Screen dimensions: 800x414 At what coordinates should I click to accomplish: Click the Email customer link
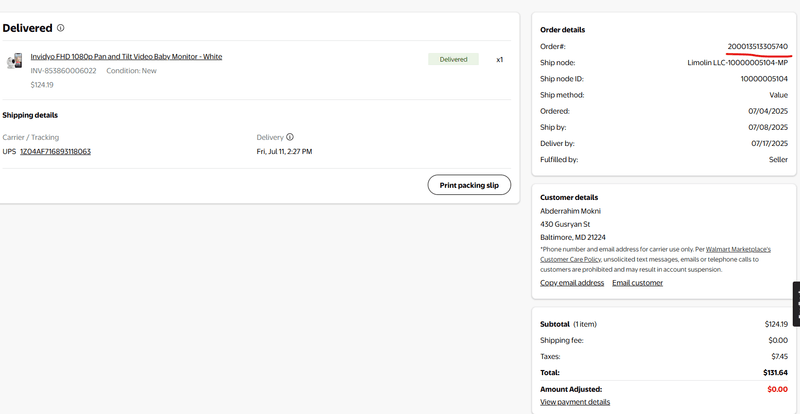637,283
